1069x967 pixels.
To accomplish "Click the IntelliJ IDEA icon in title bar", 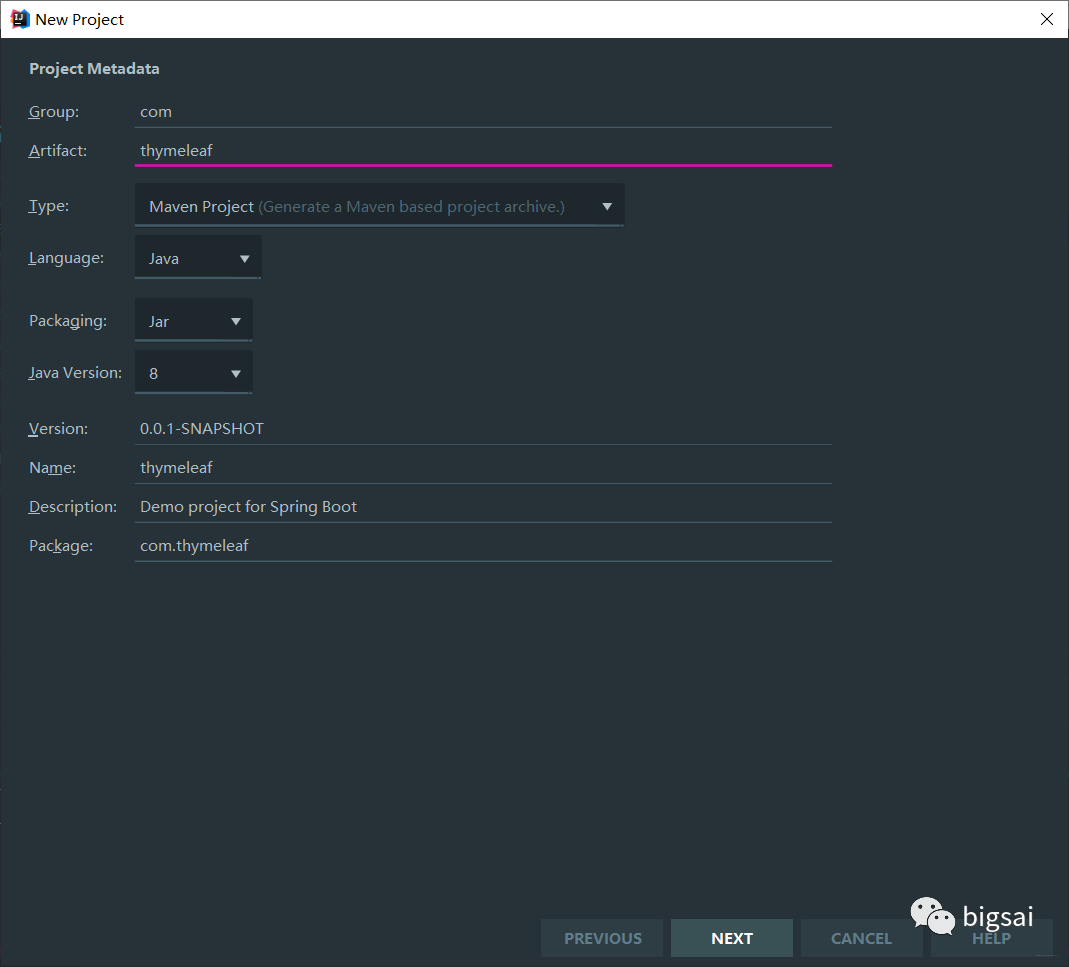I will tap(20, 19).
